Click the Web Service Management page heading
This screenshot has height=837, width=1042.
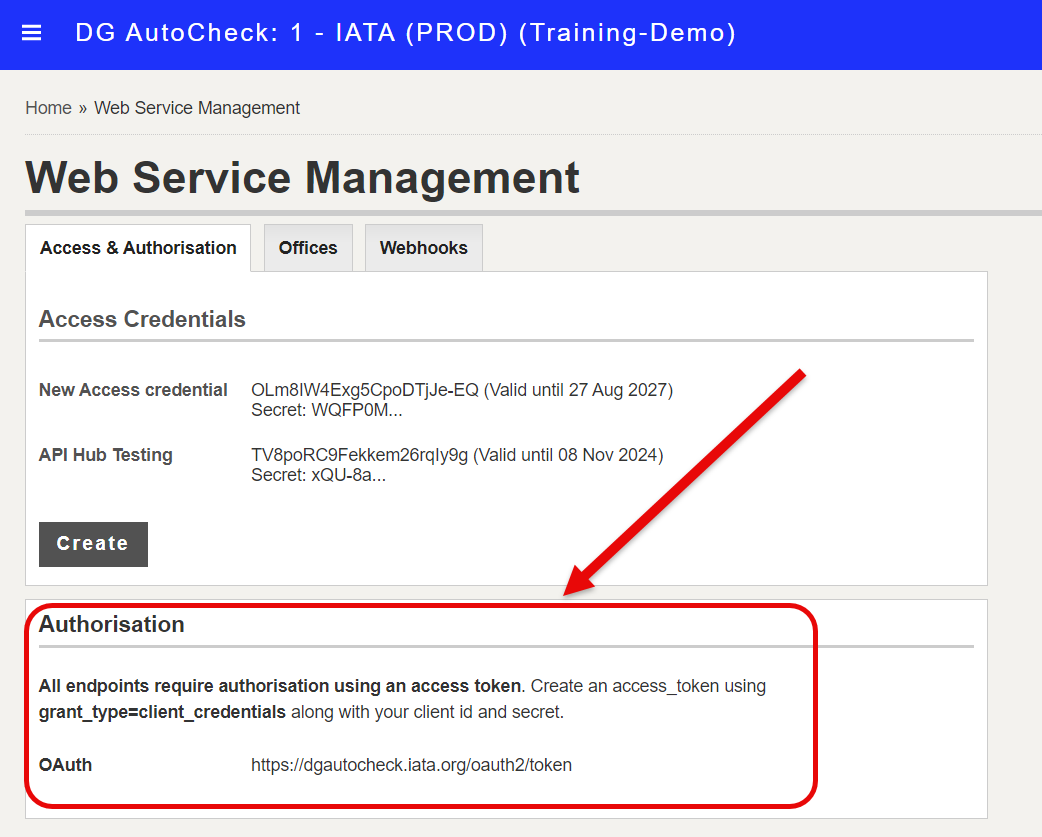point(302,178)
